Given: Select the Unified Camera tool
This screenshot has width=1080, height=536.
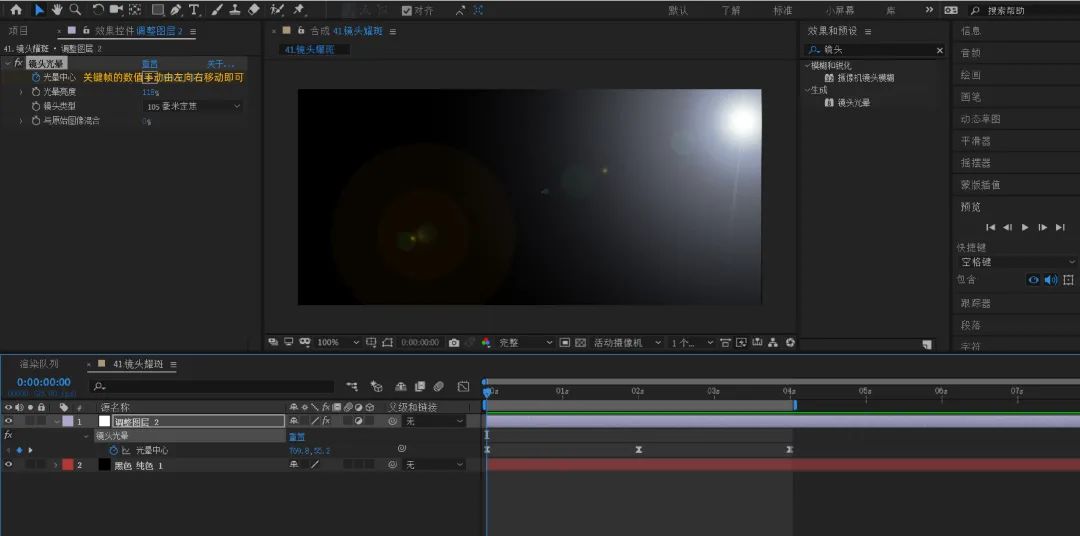Looking at the screenshot, I should coord(116,10).
